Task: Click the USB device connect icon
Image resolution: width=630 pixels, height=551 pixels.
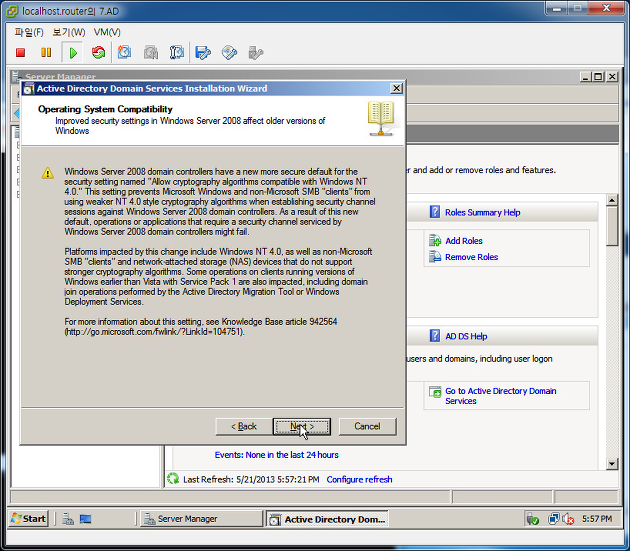Action: tap(256, 53)
